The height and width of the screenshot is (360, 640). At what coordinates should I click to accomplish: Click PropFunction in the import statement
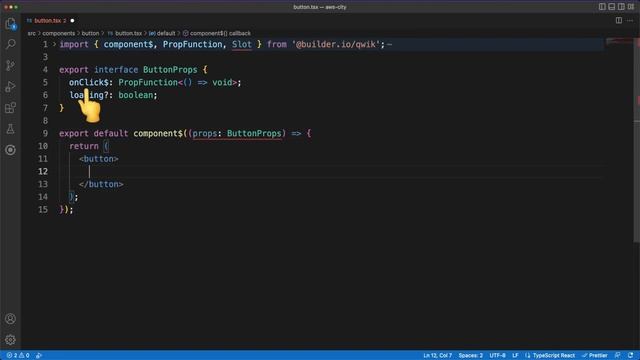pyautogui.click(x=192, y=44)
